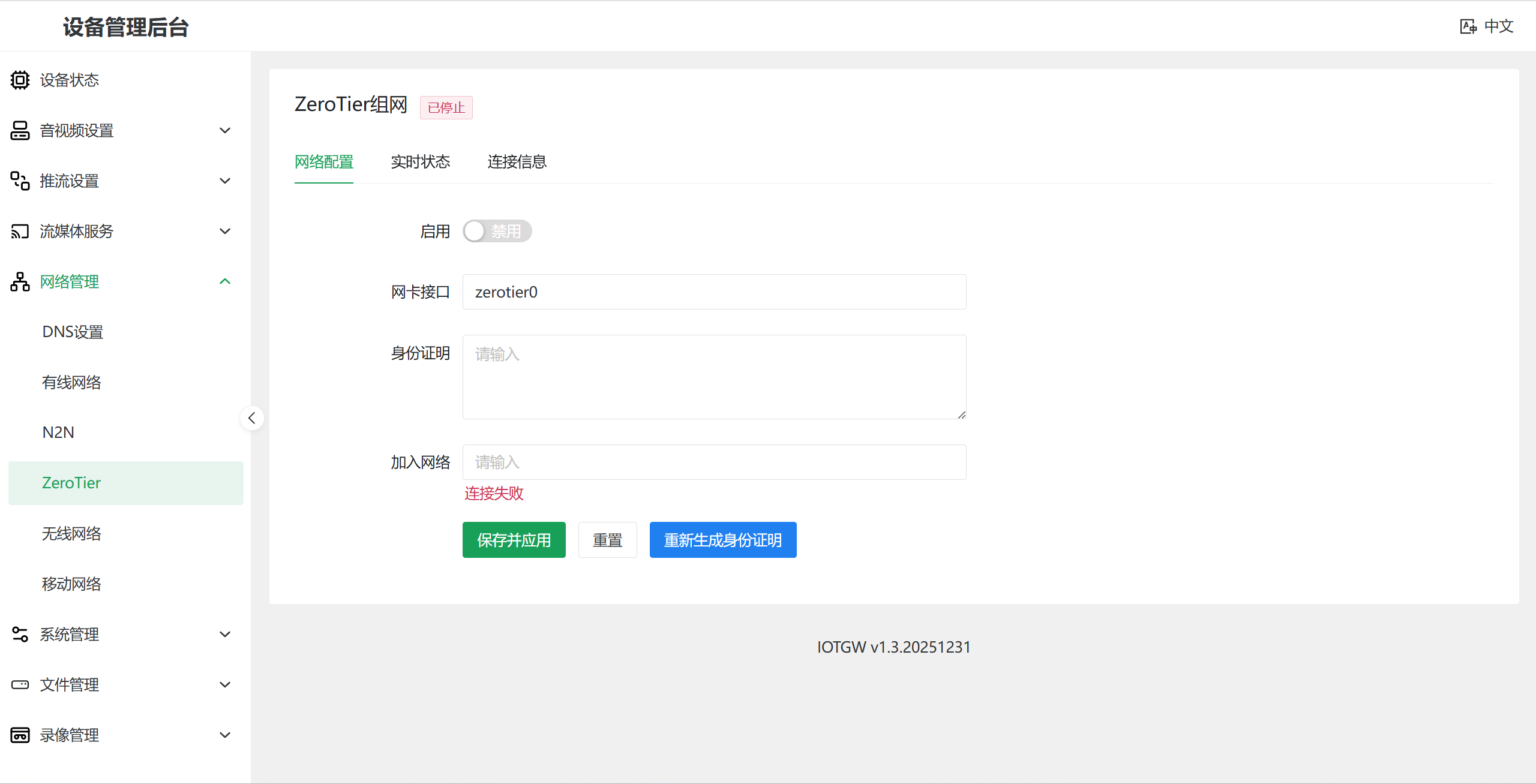Switch to the 实时状态 tab
Screen dimensions: 1536x784
(420, 162)
